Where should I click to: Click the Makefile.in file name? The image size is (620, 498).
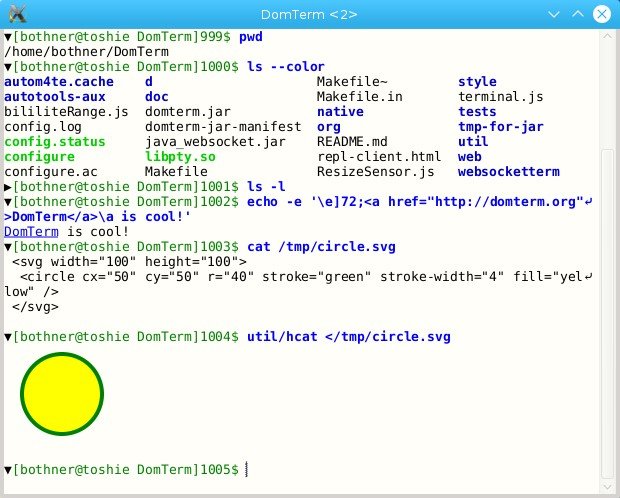[360, 97]
